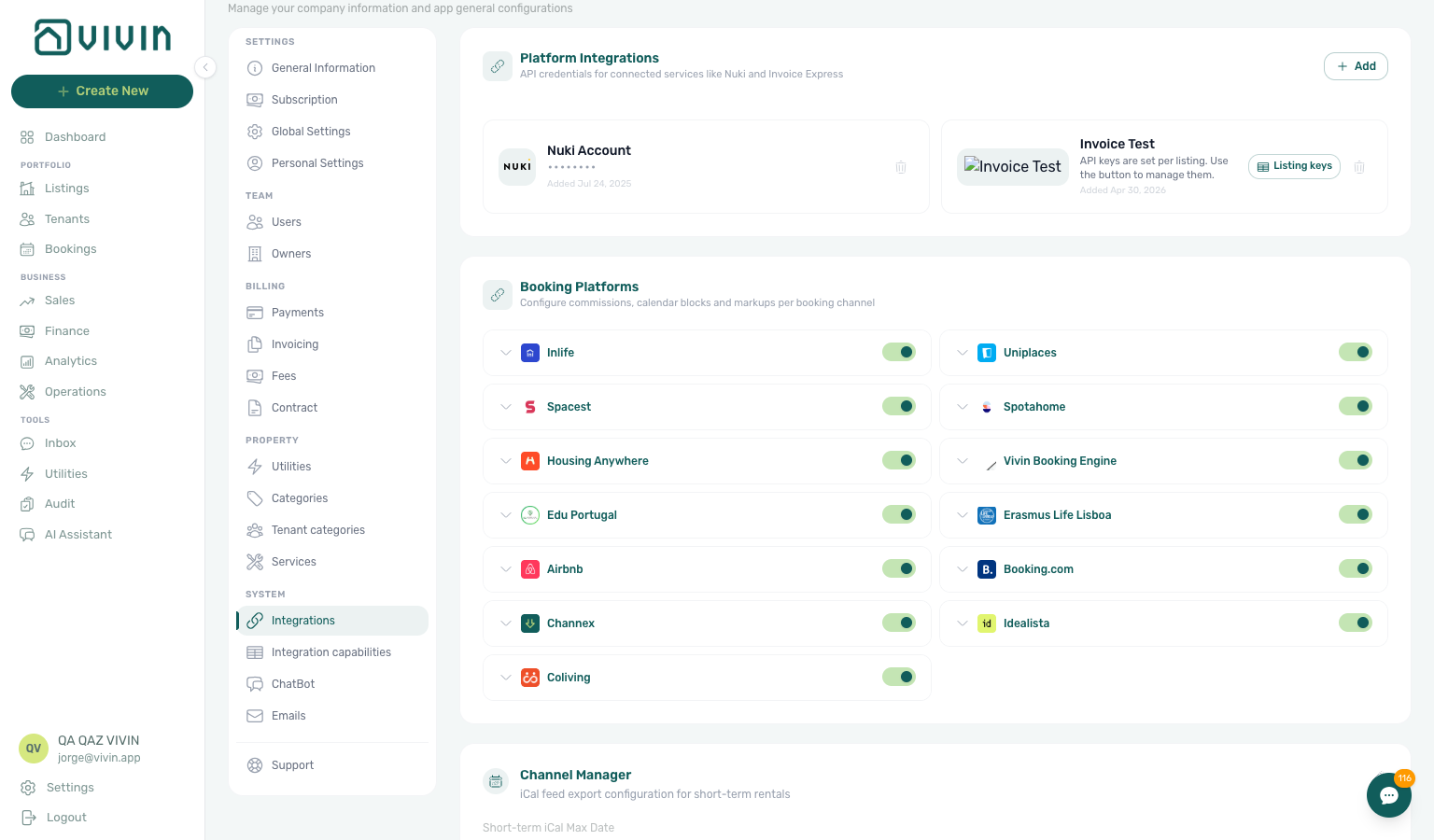Open the Payments billing settings
The width and height of the screenshot is (1434, 840).
click(x=332, y=313)
